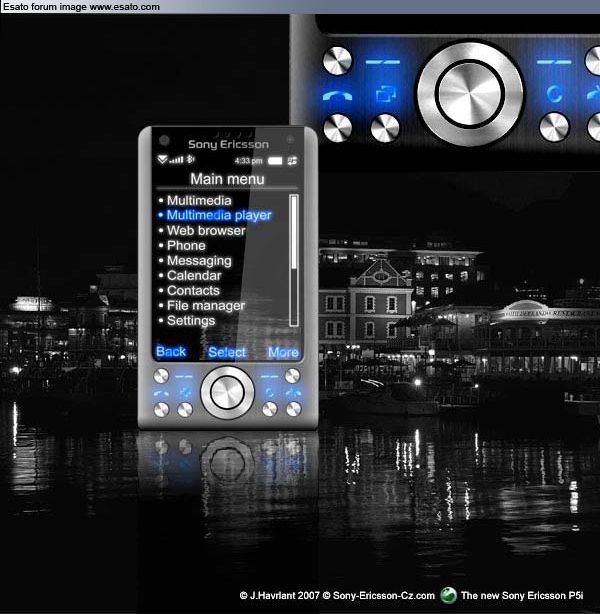600x614 pixels.
Task: Click enlarged round key above call icon
Action: point(337,61)
